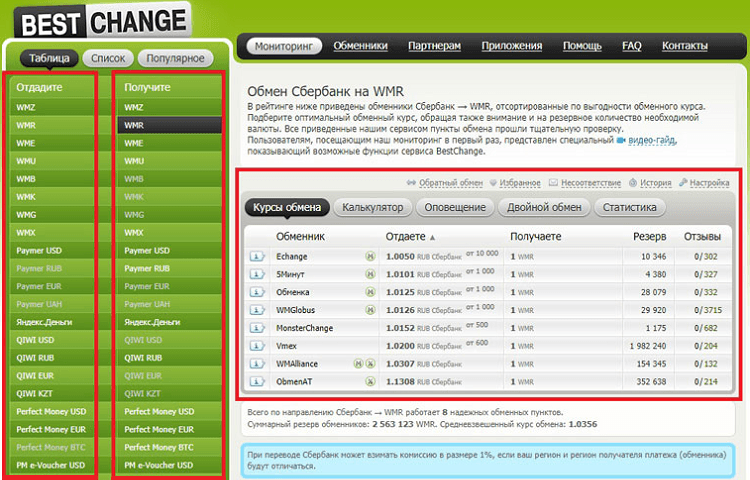Pick Perfect Money USD in the Отдадите column
This screenshot has height=480, width=750.
coord(52,412)
